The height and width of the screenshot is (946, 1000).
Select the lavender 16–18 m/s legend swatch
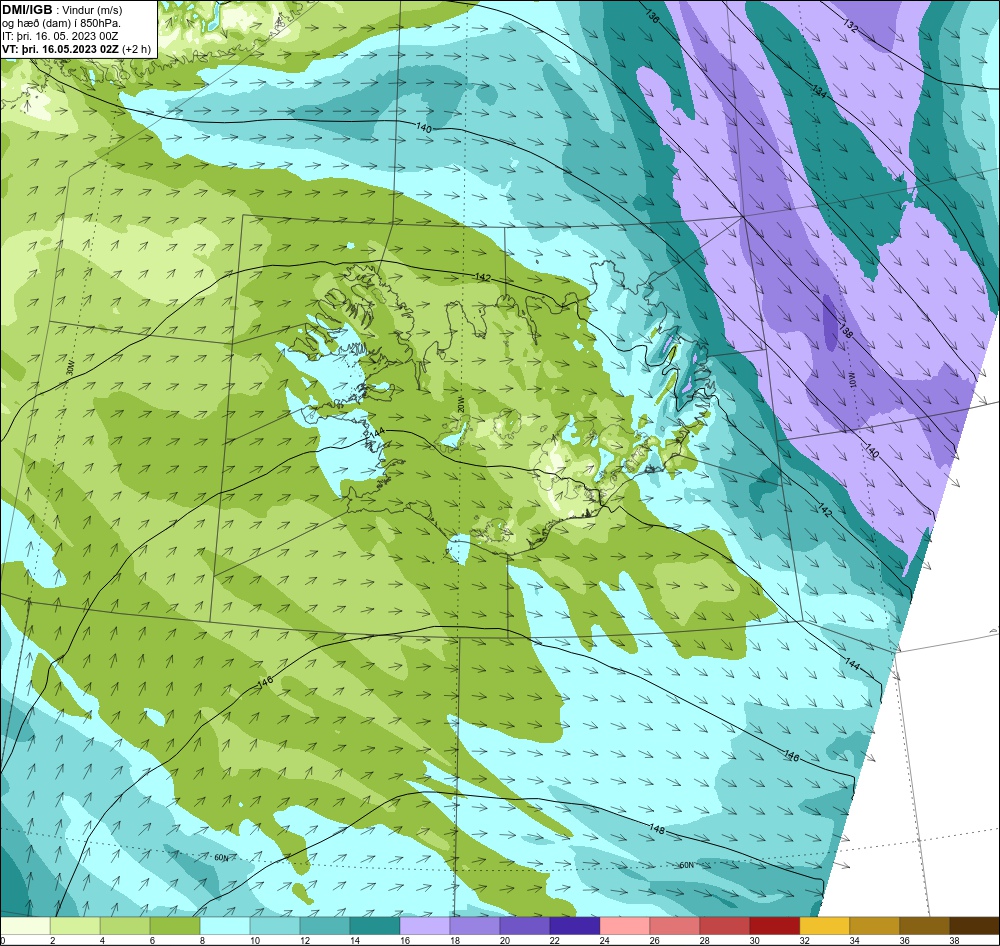425,926
